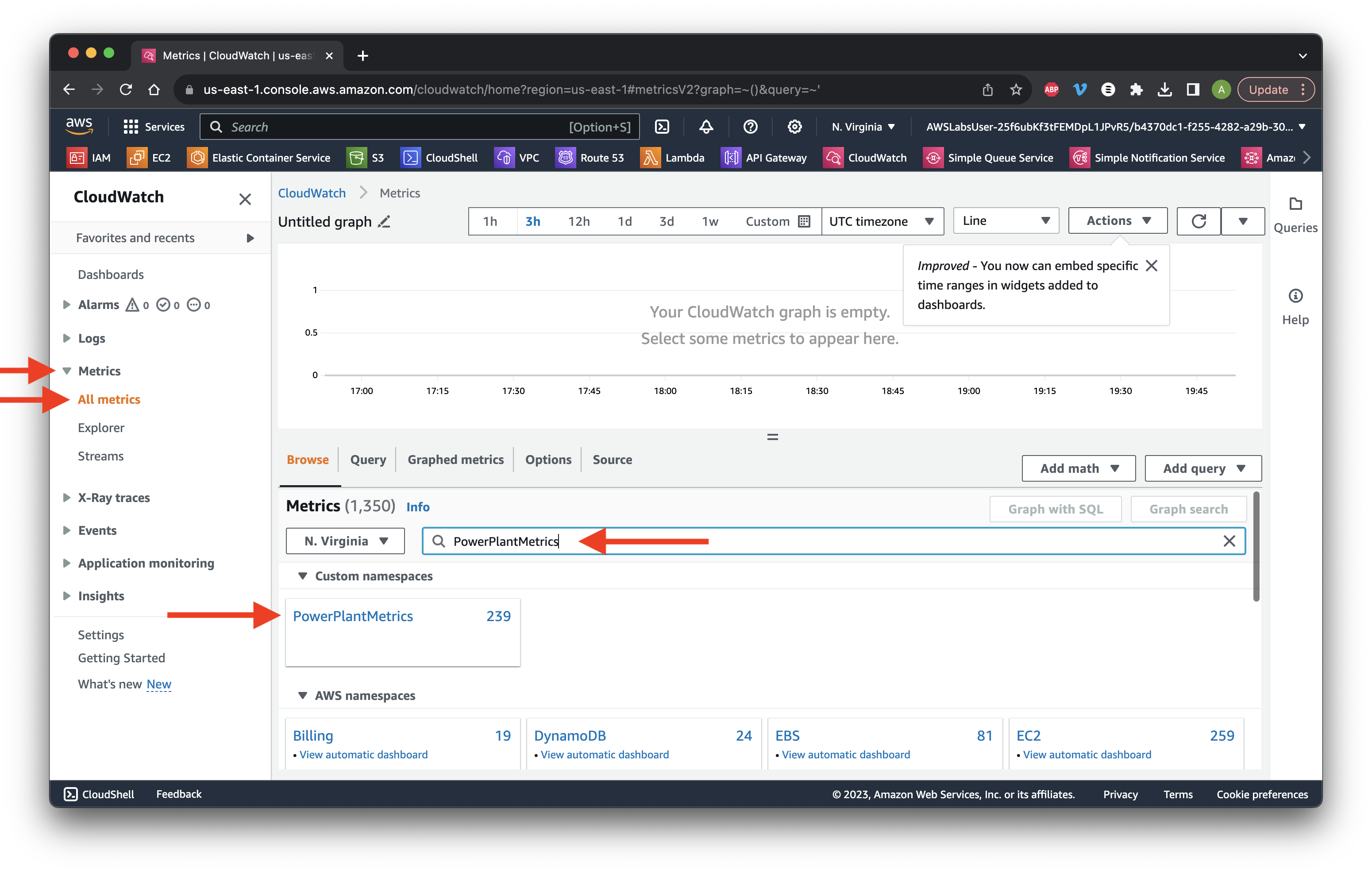Screen dimensions: 1372x873
Task: Open the UTC timezone dropdown
Action: [x=882, y=221]
